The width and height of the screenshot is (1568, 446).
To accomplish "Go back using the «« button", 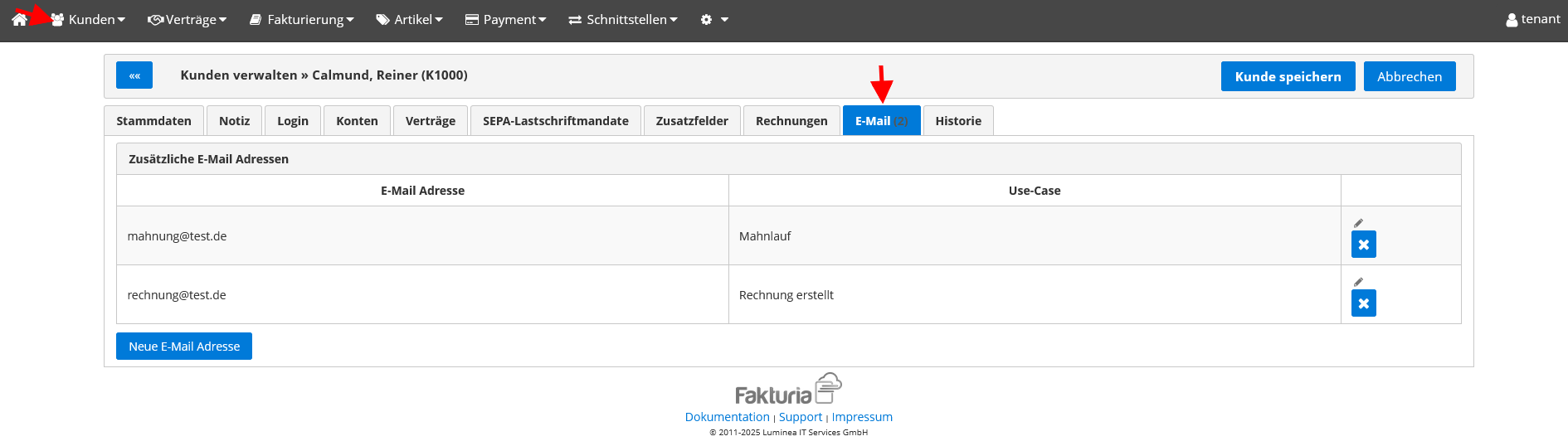I will 134,75.
